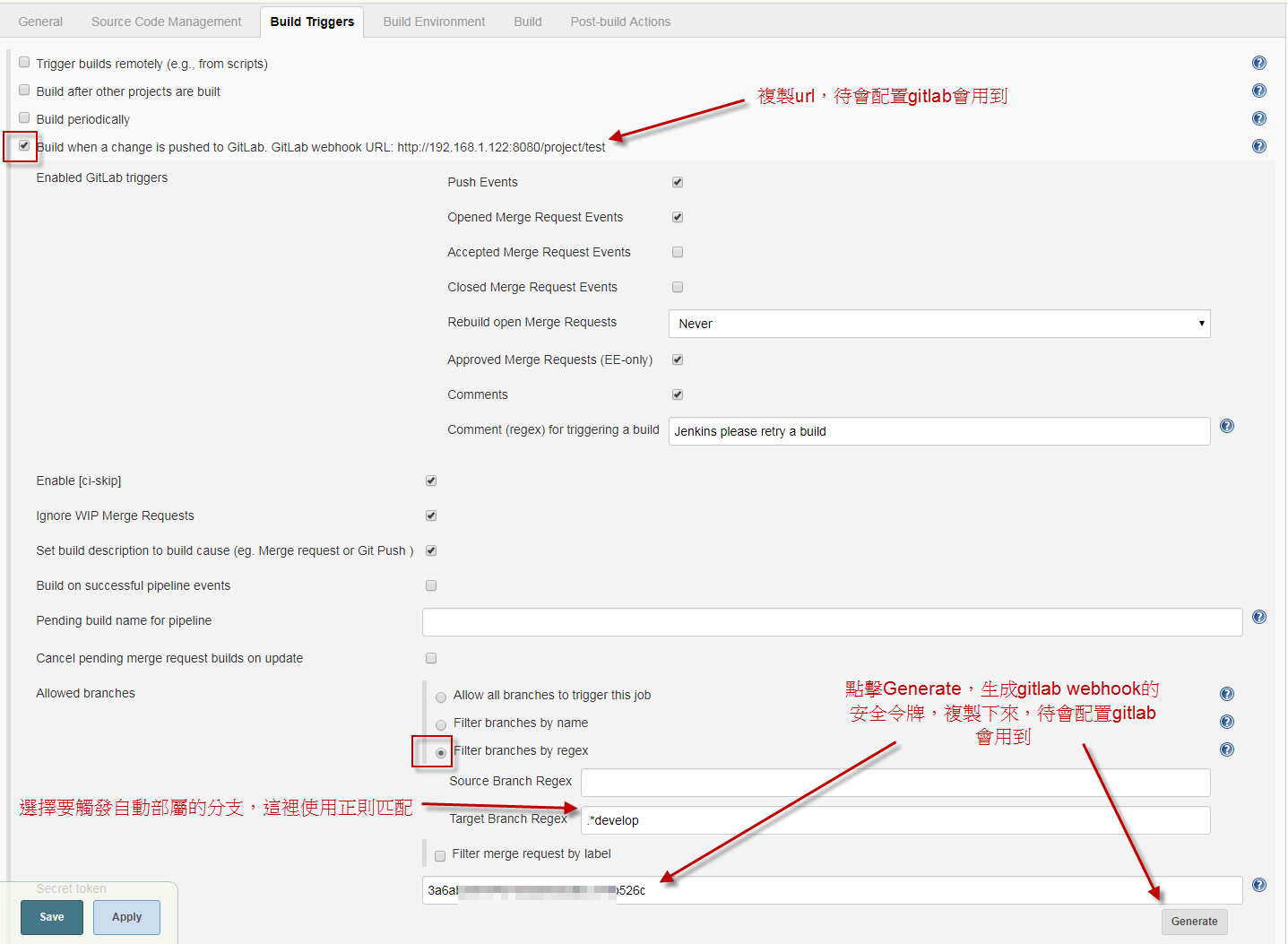Viewport: 1288px width, 944px height.
Task: Toggle Comments trigger checkbox
Action: [678, 394]
